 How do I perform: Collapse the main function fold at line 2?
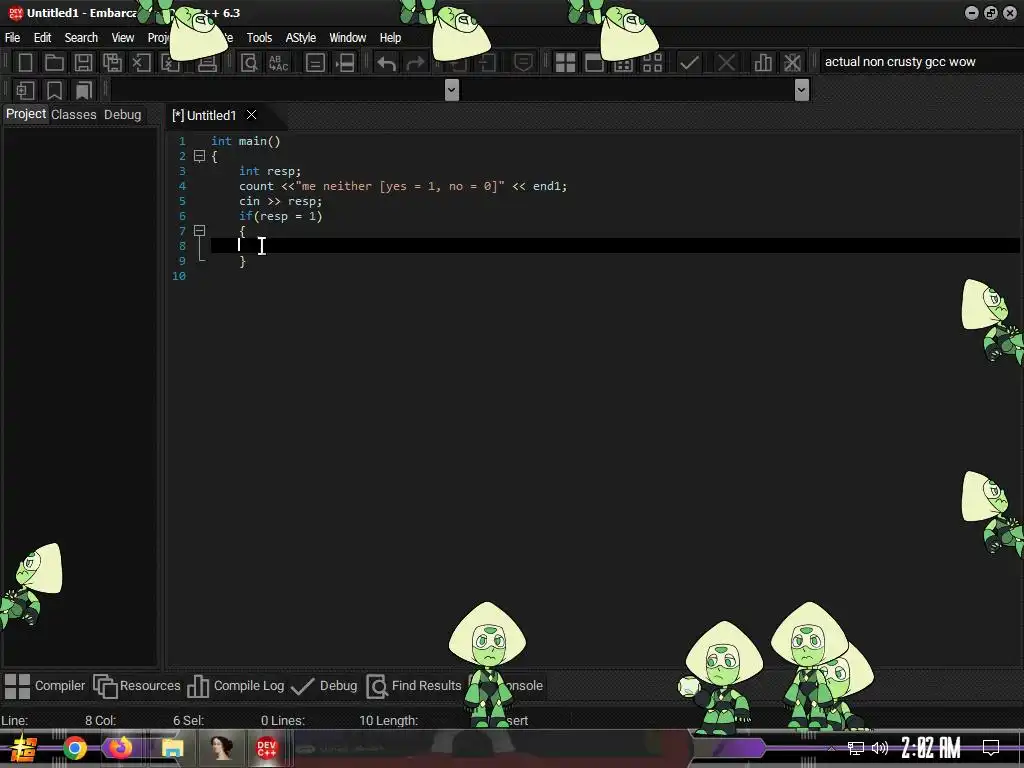click(x=200, y=156)
